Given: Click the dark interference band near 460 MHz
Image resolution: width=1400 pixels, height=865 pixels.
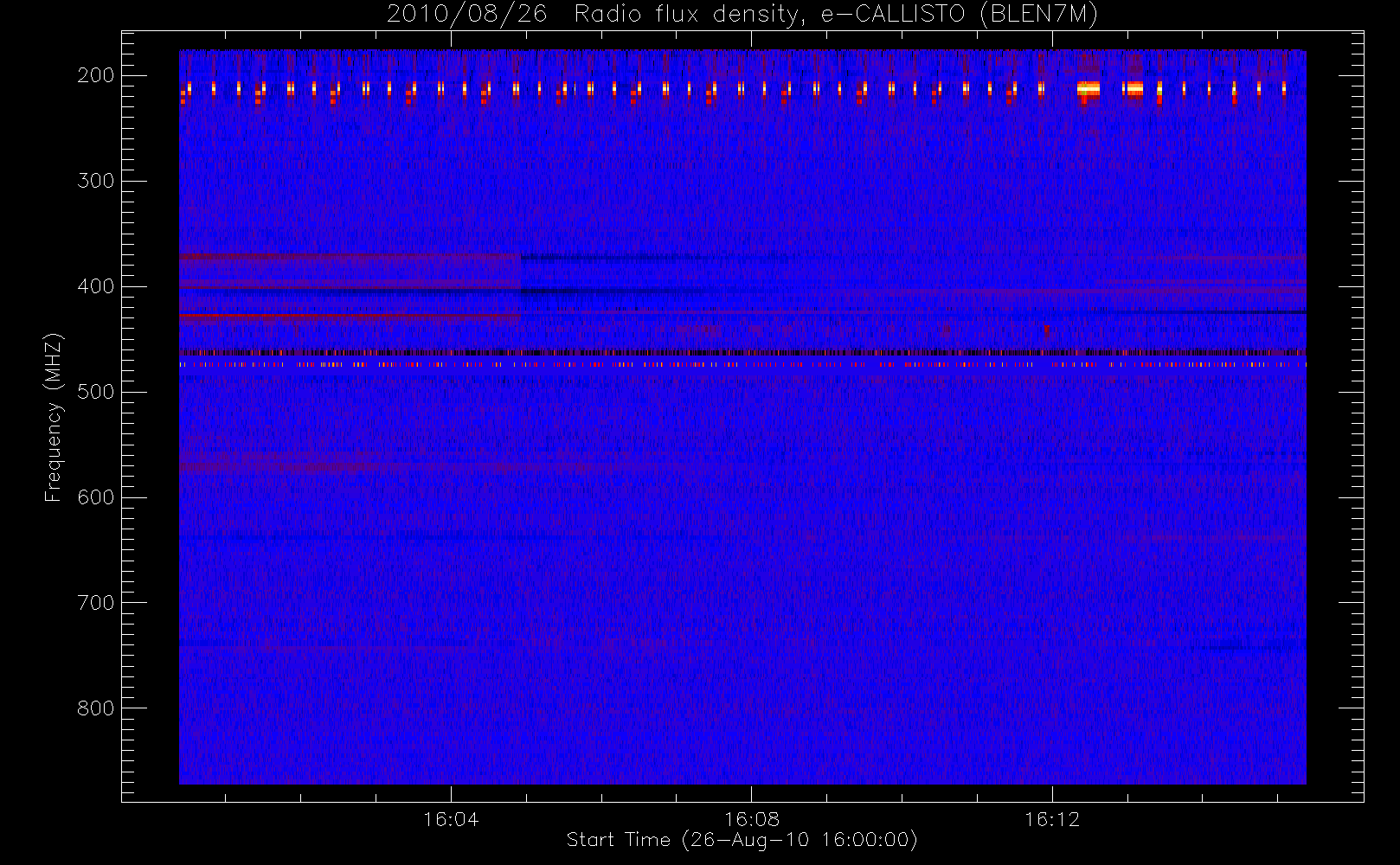Looking at the screenshot, I should point(742,353).
